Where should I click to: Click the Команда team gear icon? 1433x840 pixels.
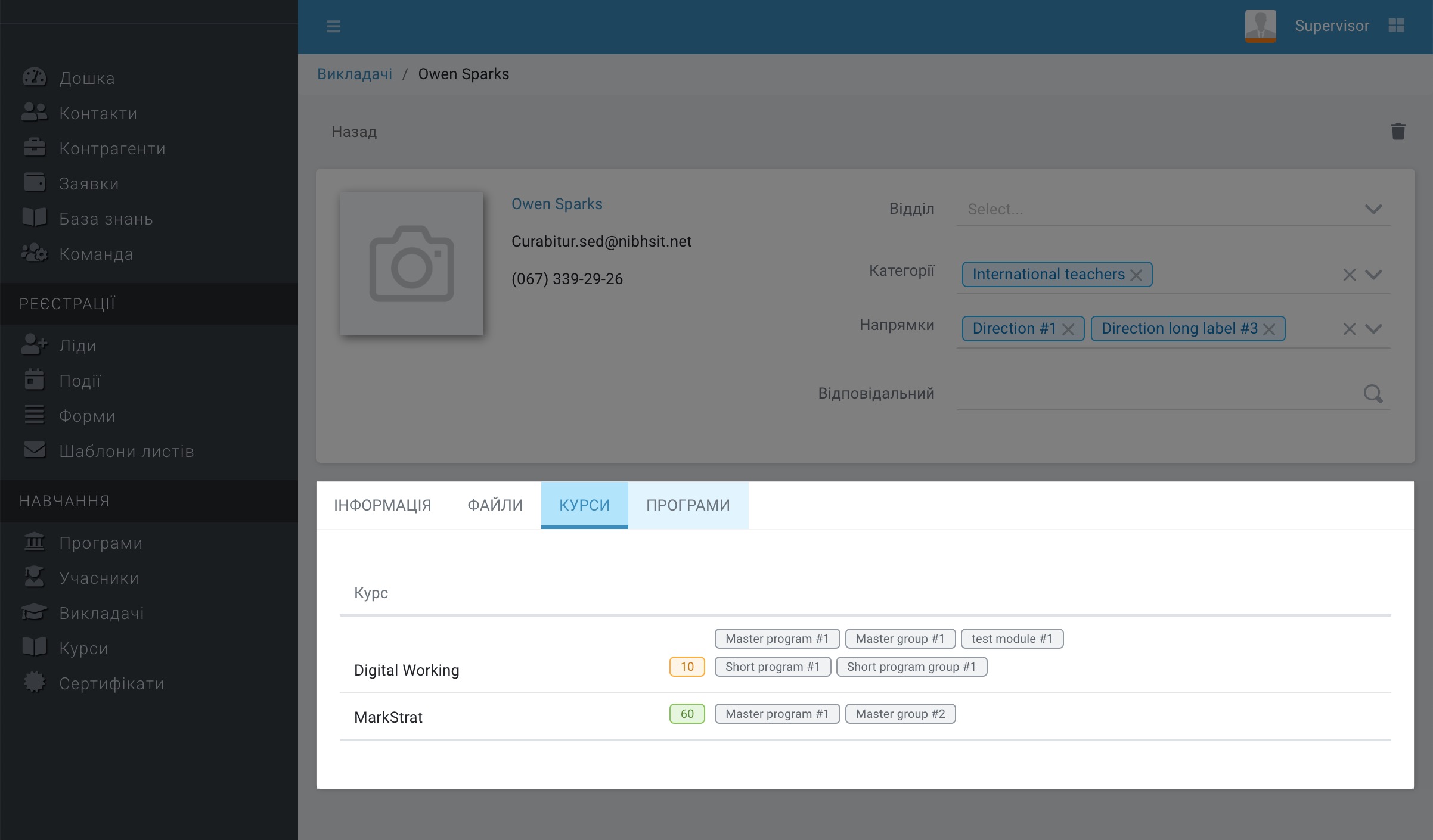point(35,253)
